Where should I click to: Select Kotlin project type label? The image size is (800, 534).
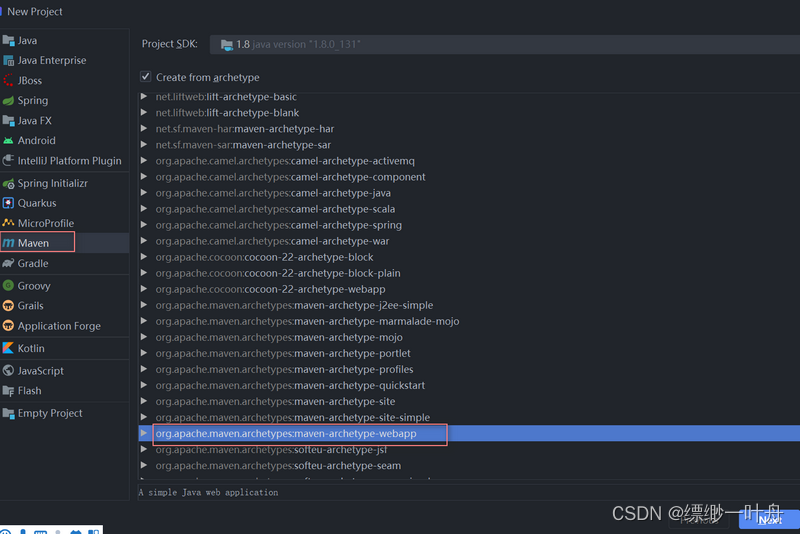(31, 348)
